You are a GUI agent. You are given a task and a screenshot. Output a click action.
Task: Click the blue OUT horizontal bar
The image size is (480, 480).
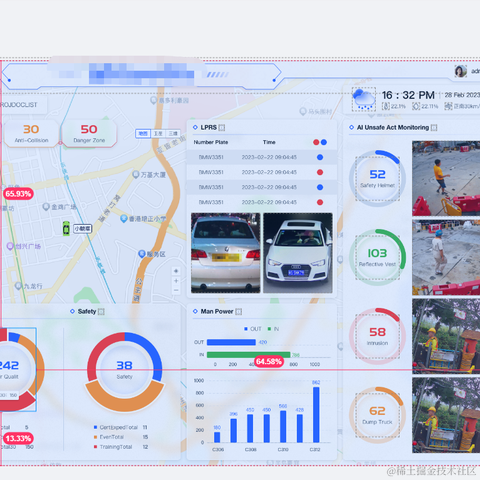pos(231,342)
